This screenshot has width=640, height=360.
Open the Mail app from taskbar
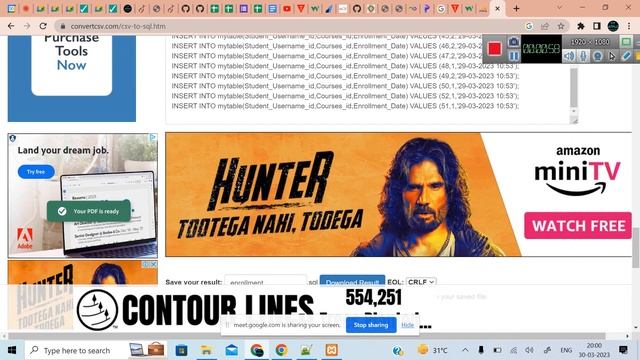[x=231, y=350]
